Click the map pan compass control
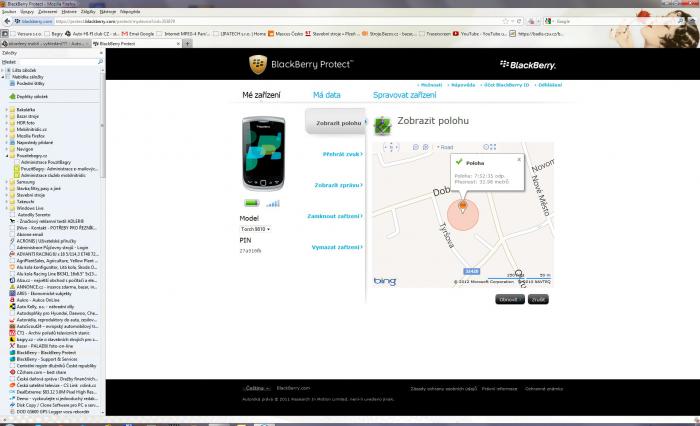 [x=390, y=148]
